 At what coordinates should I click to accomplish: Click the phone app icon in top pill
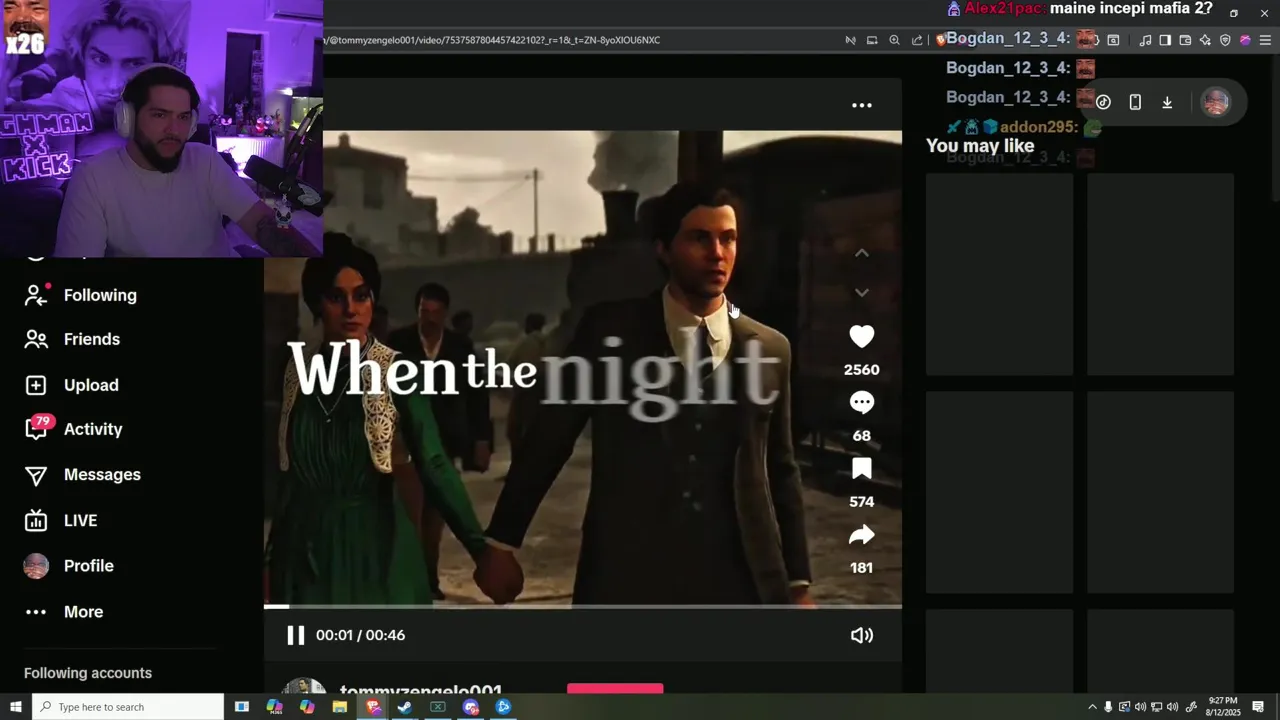tap(1135, 102)
